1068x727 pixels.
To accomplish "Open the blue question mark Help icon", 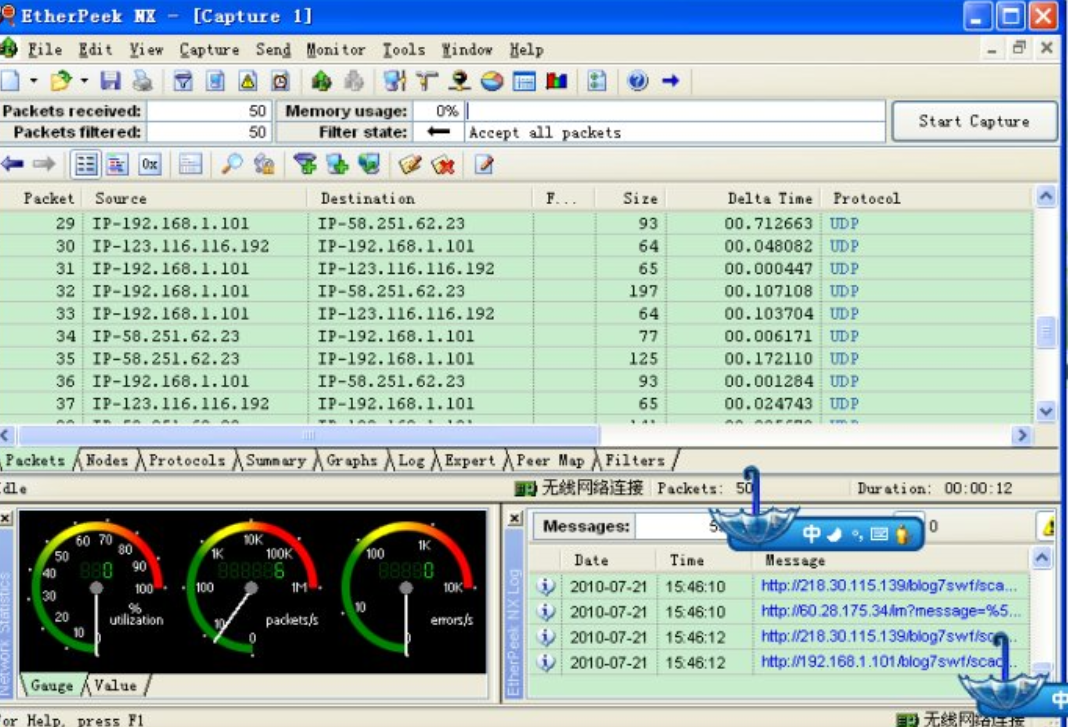I will 638,81.
